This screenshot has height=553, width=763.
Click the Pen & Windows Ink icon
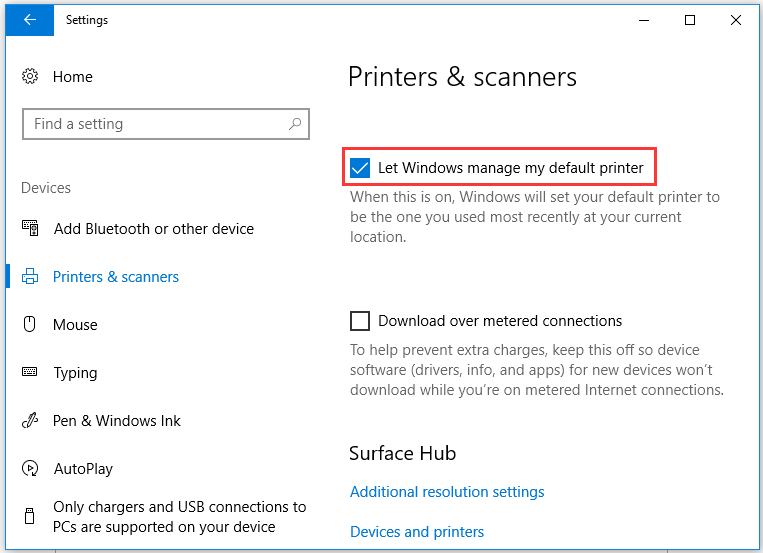coord(30,421)
